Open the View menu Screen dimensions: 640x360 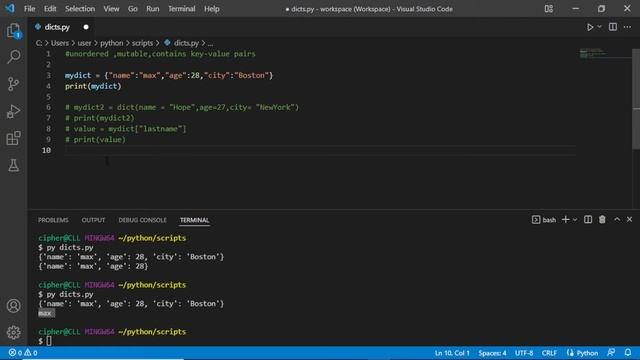(x=111, y=9)
